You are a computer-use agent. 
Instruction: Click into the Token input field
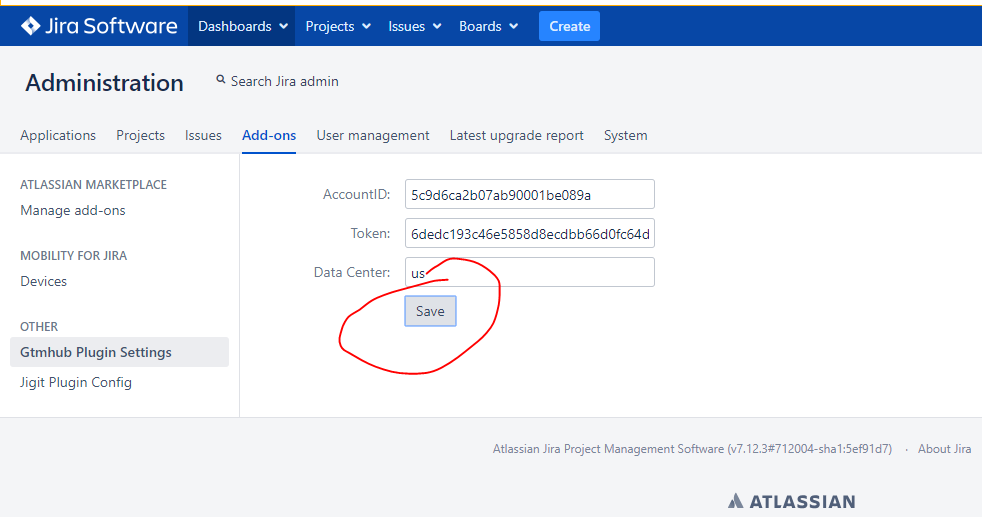(x=530, y=233)
